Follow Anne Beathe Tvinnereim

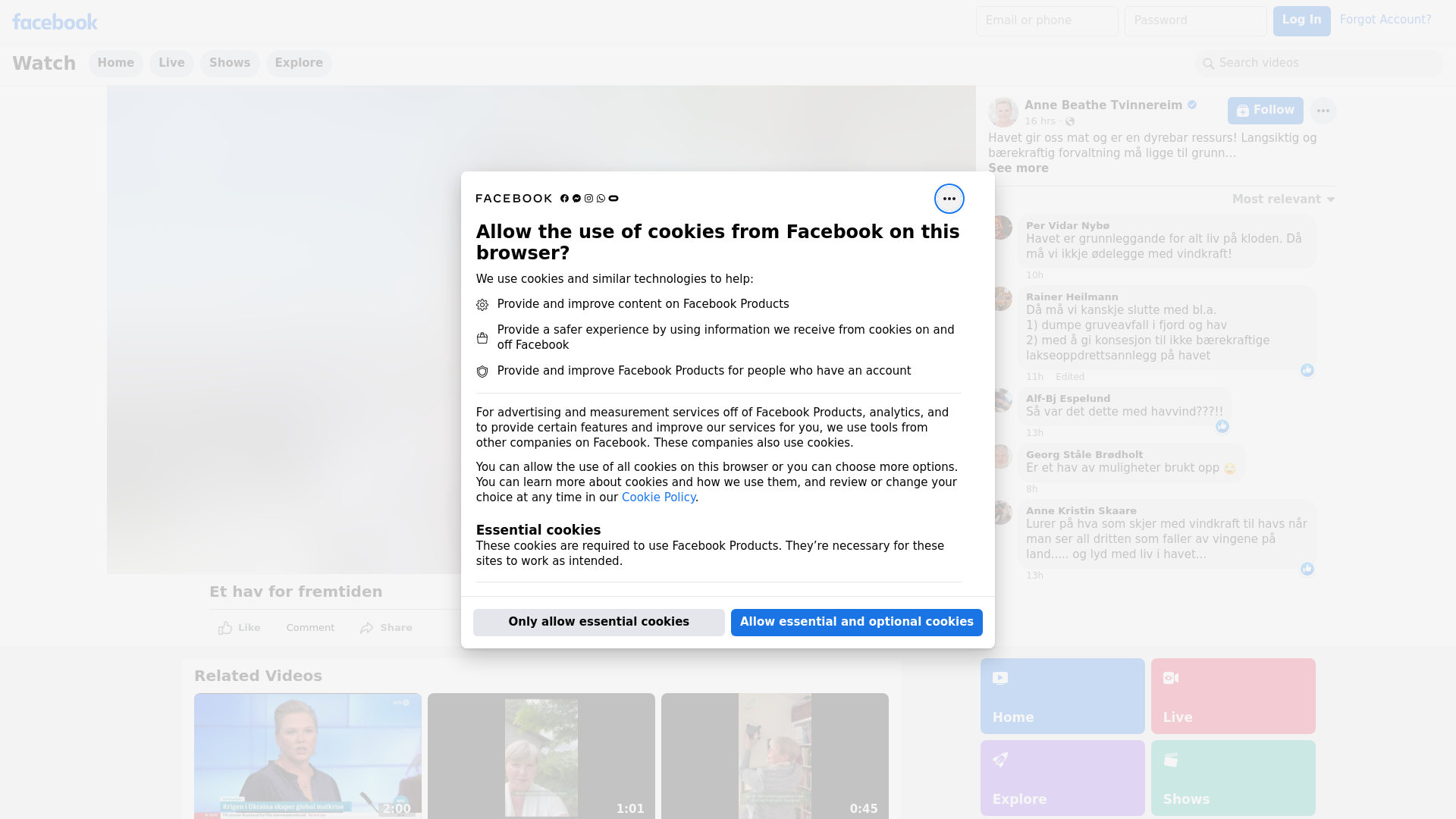click(1265, 111)
